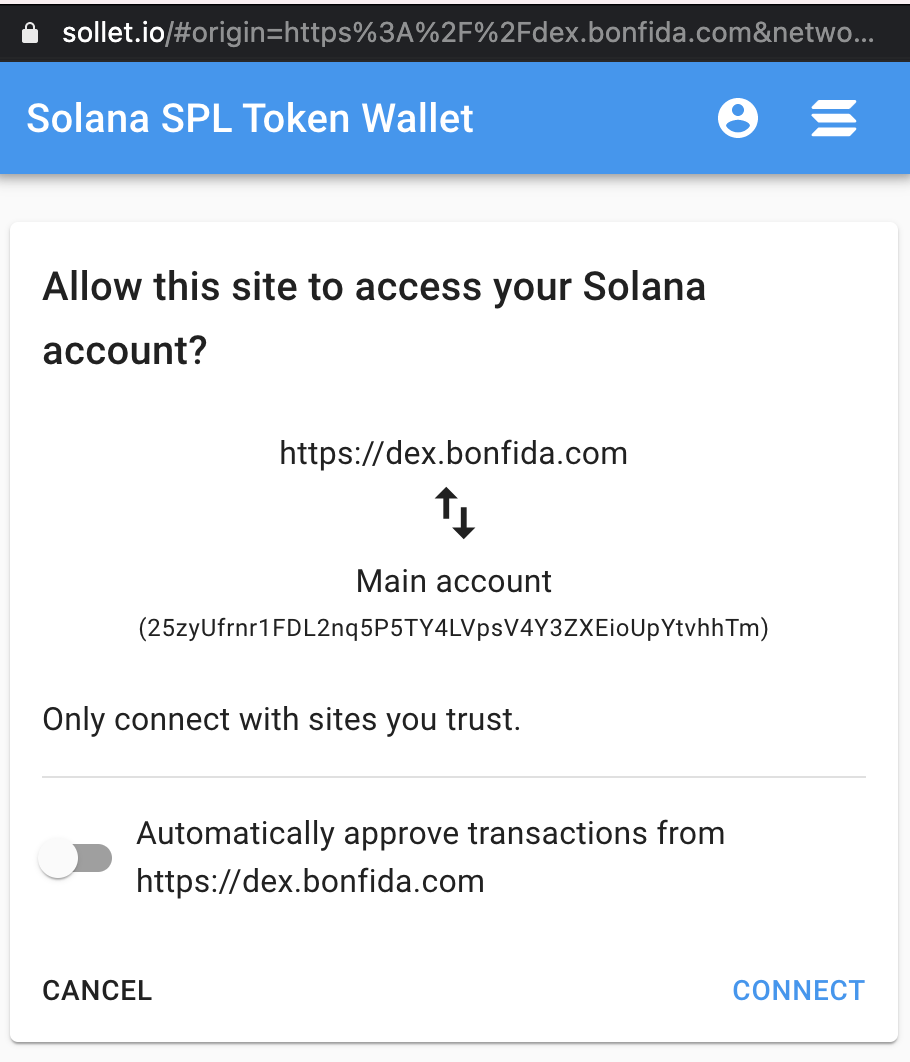Click the Main account label
The width and height of the screenshot is (910, 1062).
454,581
